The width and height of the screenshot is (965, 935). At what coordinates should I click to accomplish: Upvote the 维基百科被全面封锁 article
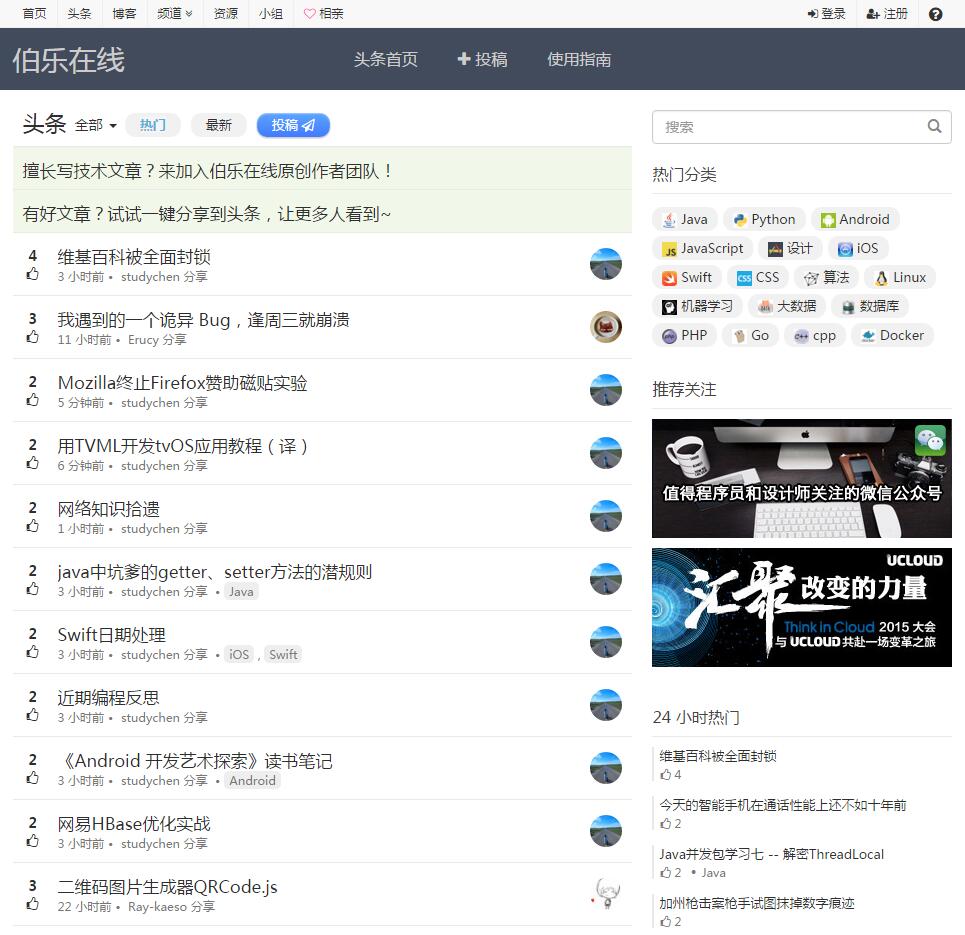33,274
